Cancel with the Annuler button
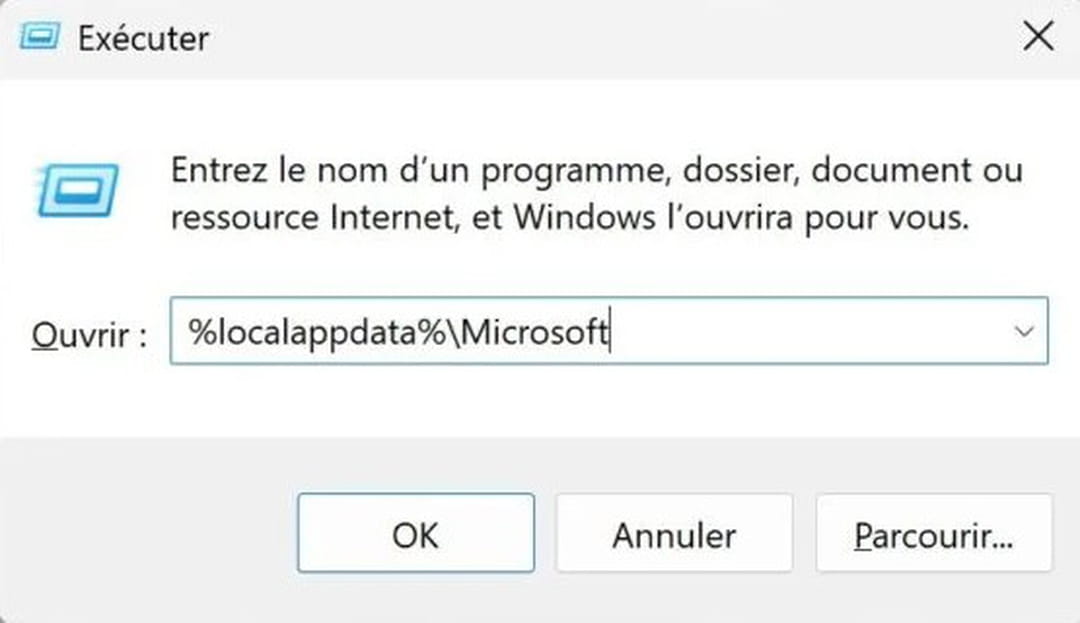This screenshot has width=1080, height=623. pos(674,535)
